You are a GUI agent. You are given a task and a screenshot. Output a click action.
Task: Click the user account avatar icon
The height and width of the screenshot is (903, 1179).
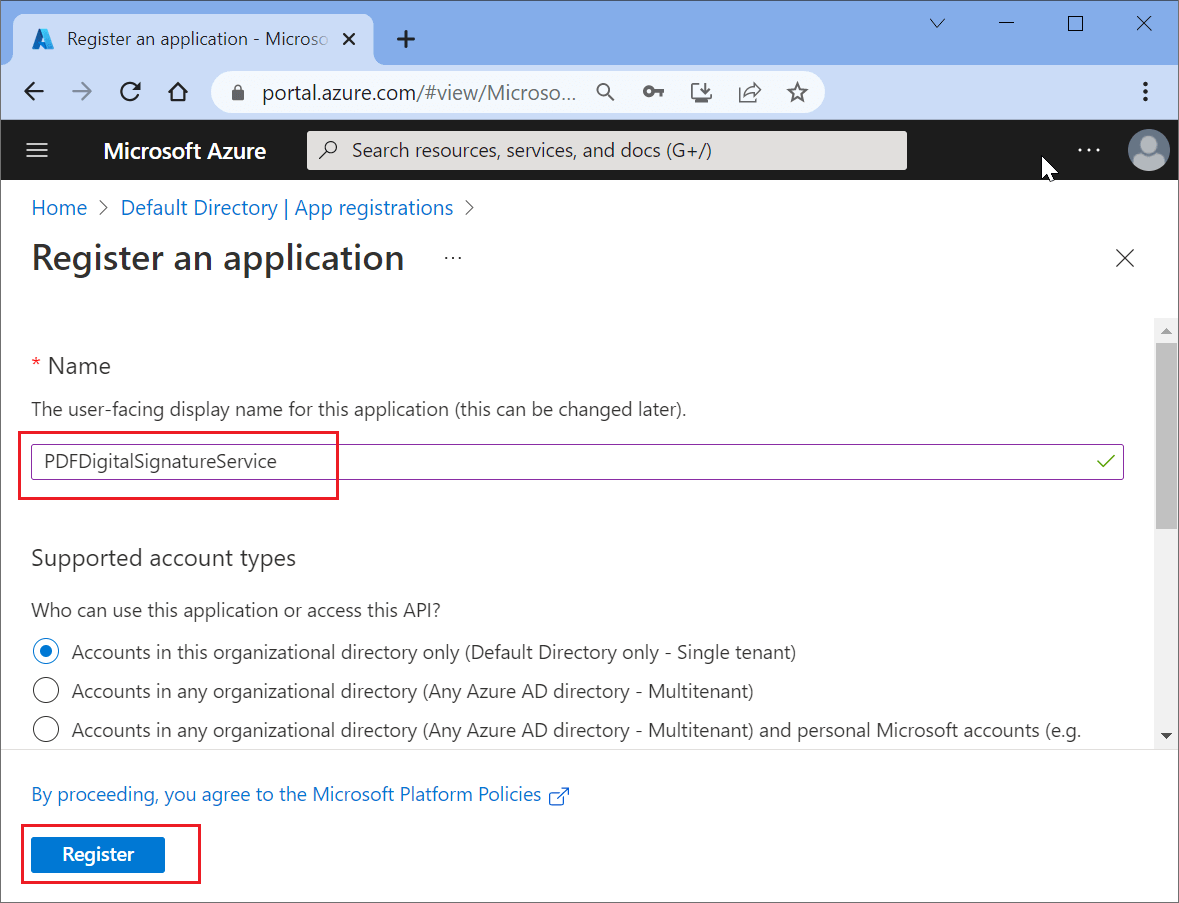[1148, 150]
